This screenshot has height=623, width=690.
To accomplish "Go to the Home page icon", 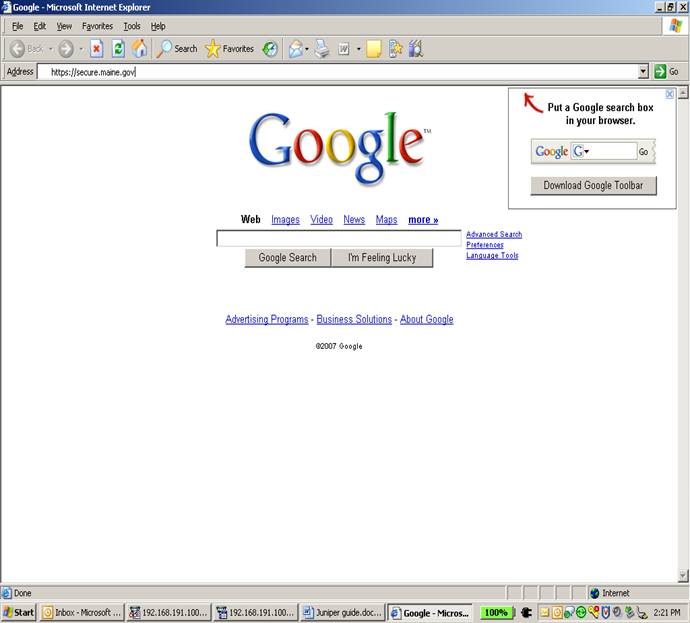I will coord(139,48).
